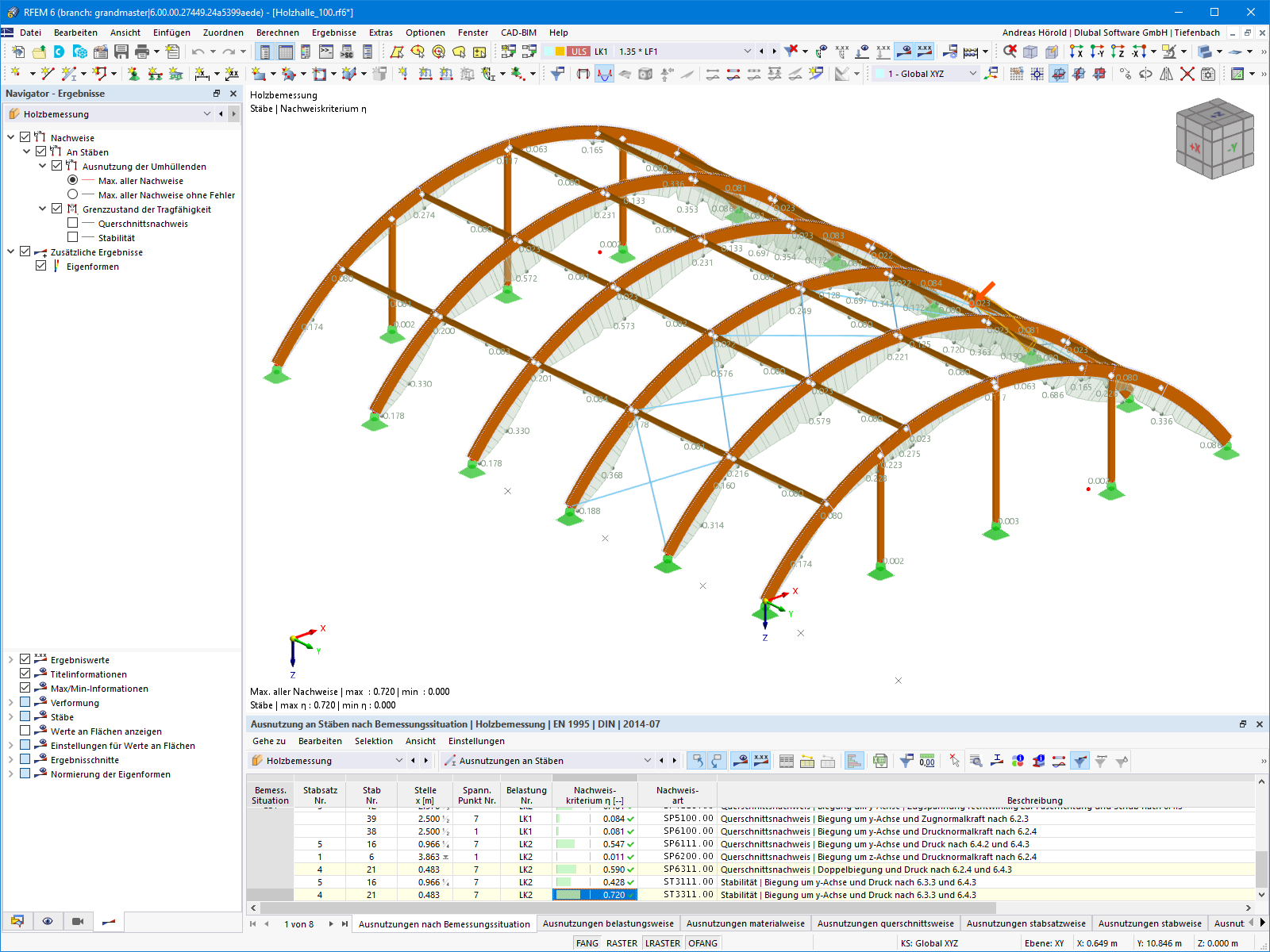Viewport: 1270px width, 952px height.
Task: Collapse the Grenzzustand der Tragfähigkeit node
Action: (x=42, y=209)
